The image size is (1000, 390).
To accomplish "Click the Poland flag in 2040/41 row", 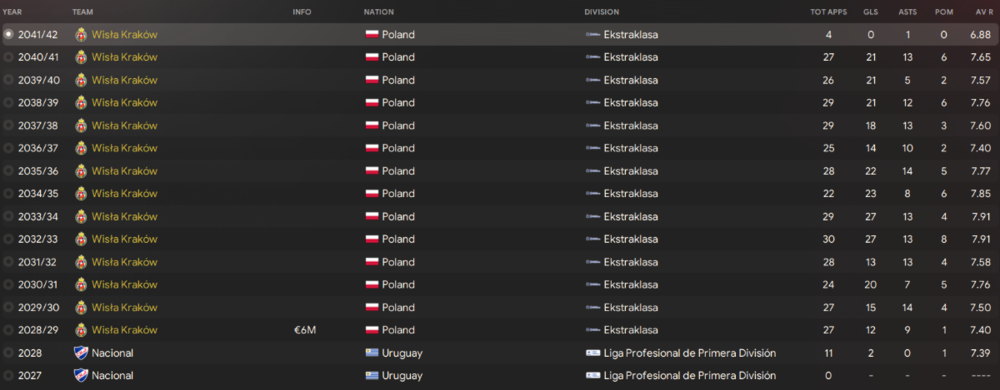I will click(372, 57).
